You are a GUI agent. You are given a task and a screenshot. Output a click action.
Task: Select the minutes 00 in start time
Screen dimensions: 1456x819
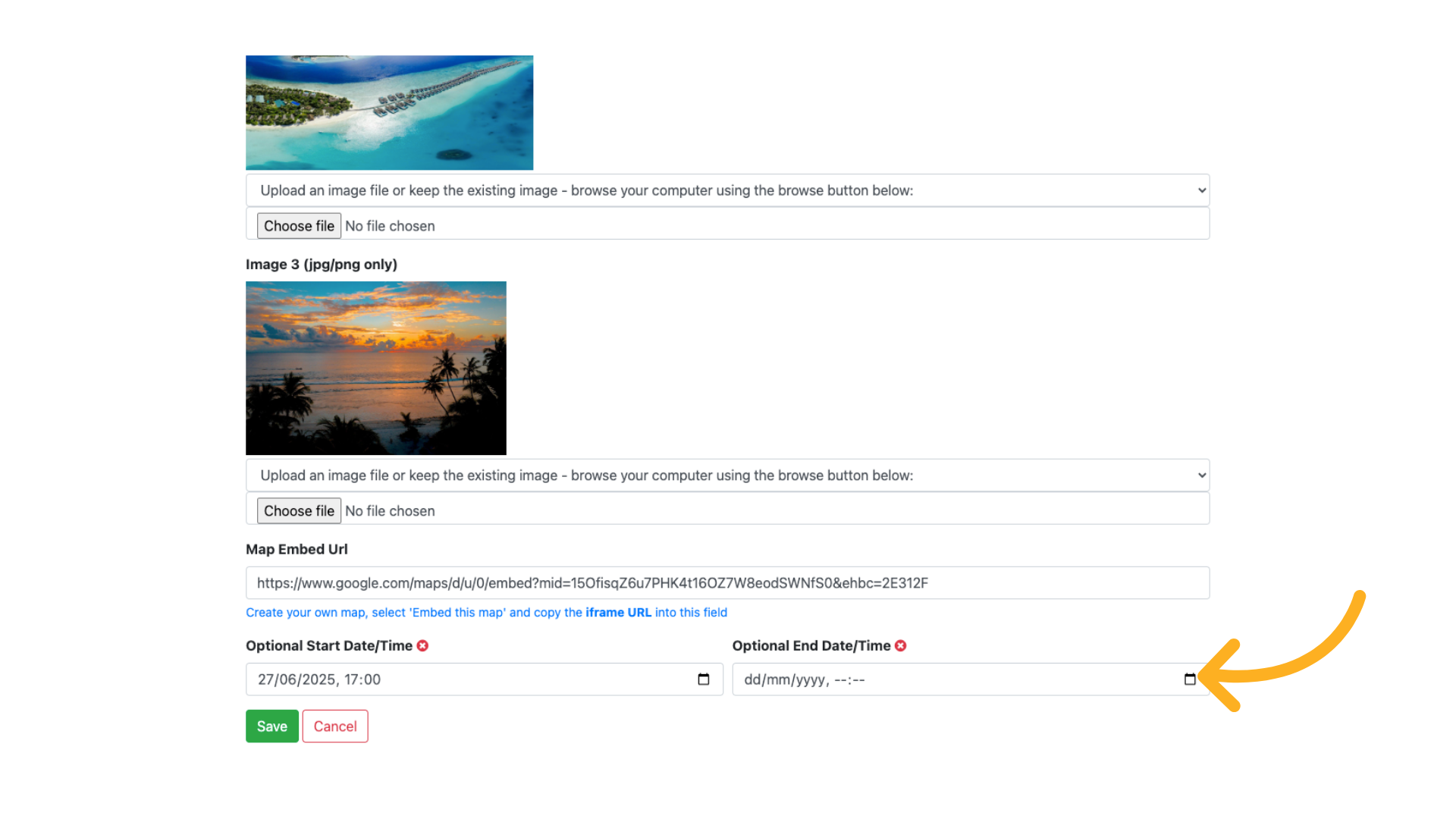coord(372,679)
